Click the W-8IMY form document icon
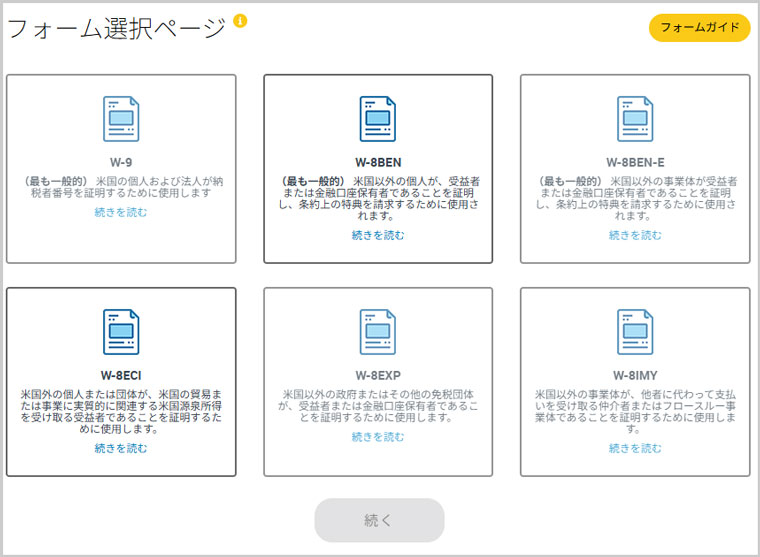This screenshot has height=557, width=760. (635, 332)
